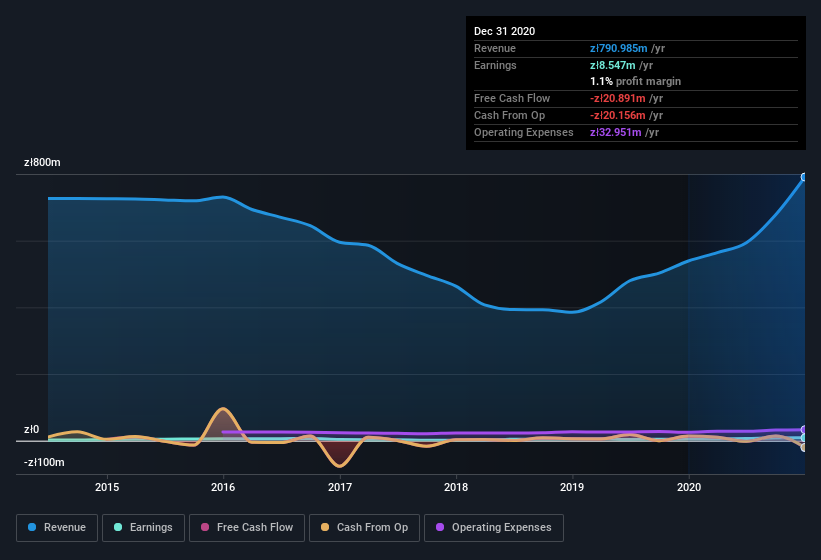Click the 1.1% profit margin text
The width and height of the screenshot is (821, 560).
[635, 81]
